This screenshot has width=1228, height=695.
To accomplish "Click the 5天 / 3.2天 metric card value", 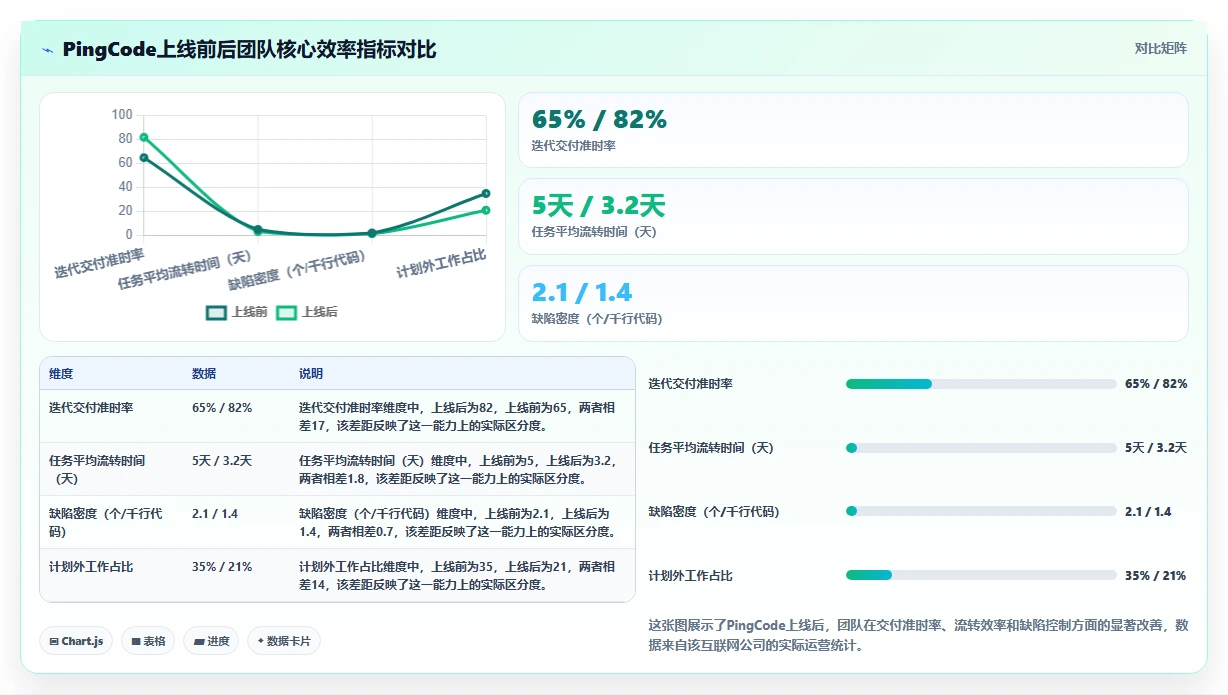I will [x=598, y=206].
